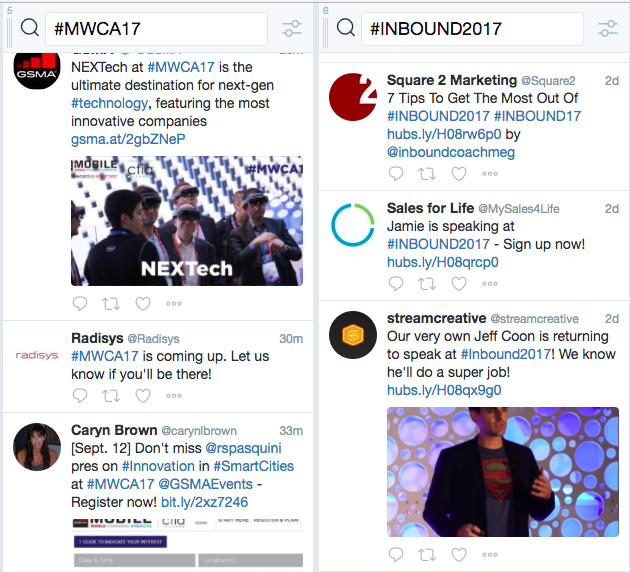Open Jeff Coon speaker photo
The height and width of the screenshot is (572, 630).
[x=503, y=472]
